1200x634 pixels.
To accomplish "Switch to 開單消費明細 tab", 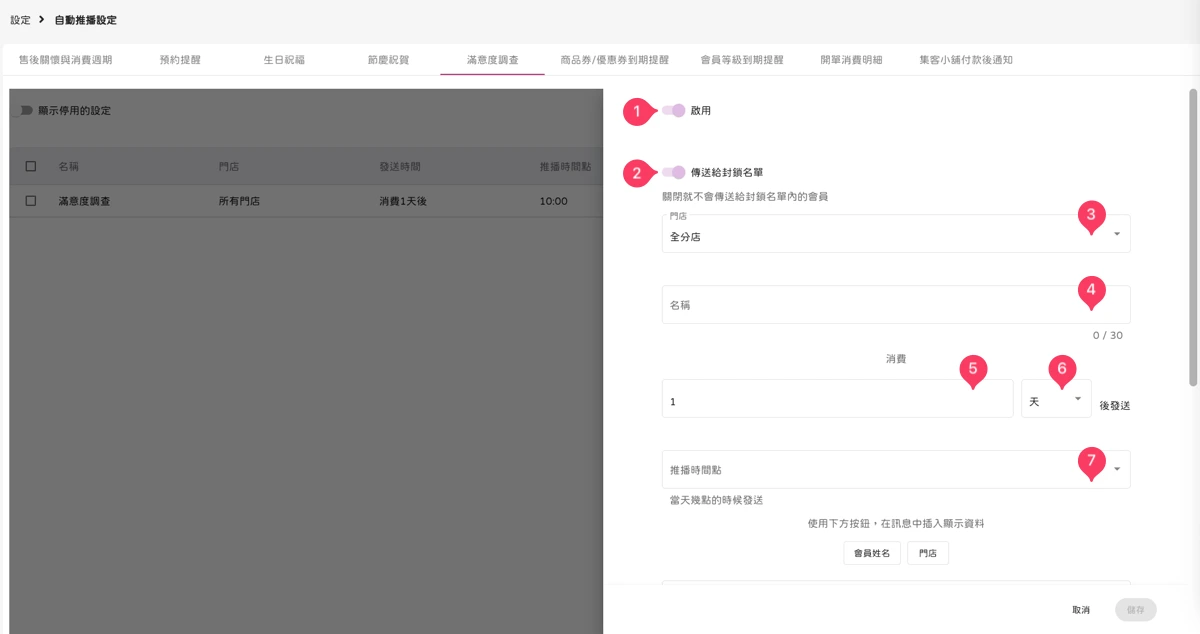I will 851,60.
